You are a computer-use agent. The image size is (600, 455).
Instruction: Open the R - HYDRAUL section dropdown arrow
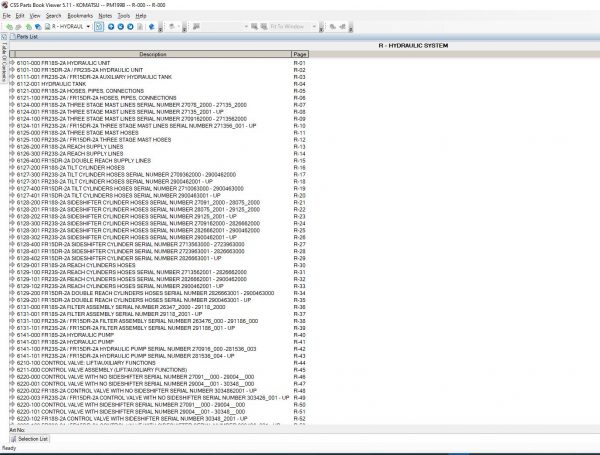click(88, 27)
